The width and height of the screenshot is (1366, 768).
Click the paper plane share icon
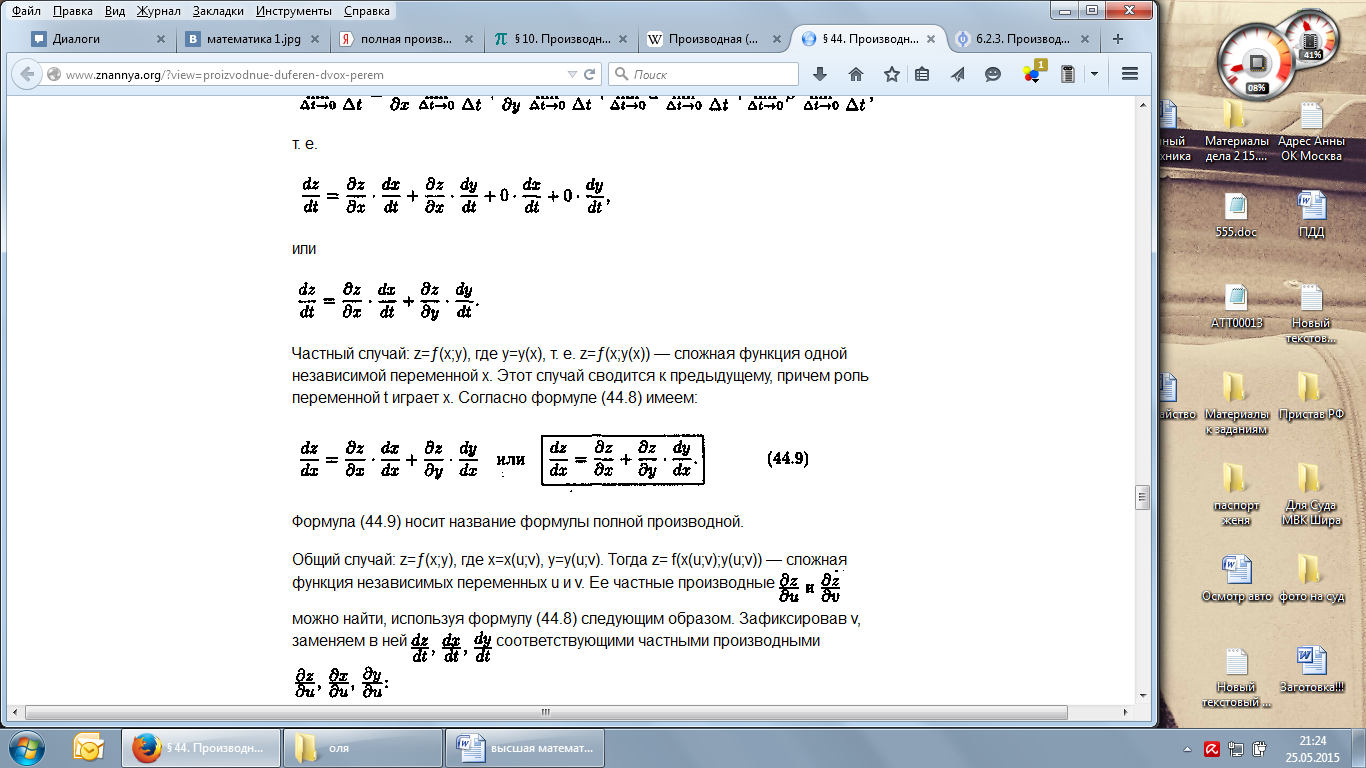tap(957, 74)
